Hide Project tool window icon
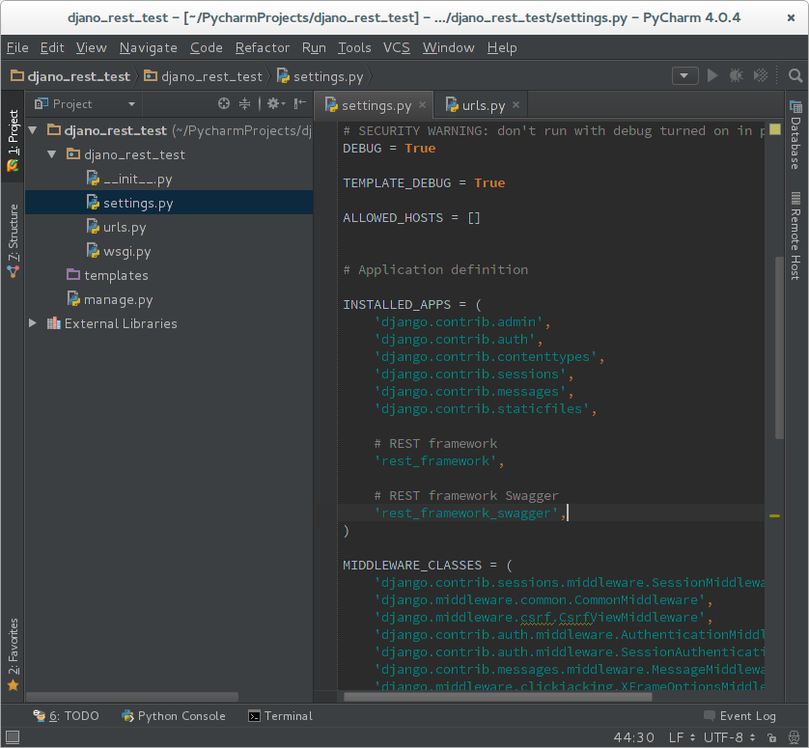 (x=300, y=104)
